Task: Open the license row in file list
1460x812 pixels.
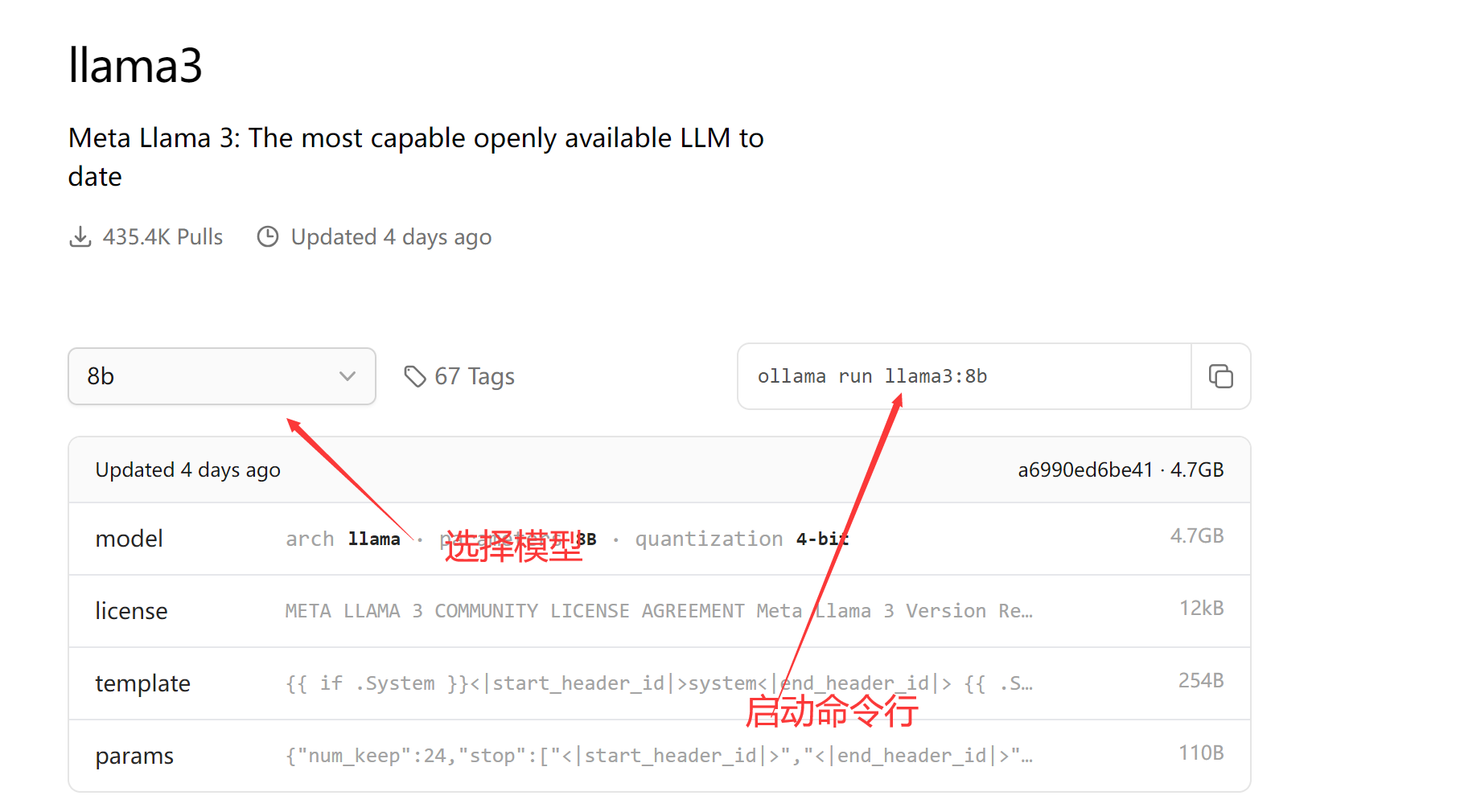Action: [x=660, y=611]
